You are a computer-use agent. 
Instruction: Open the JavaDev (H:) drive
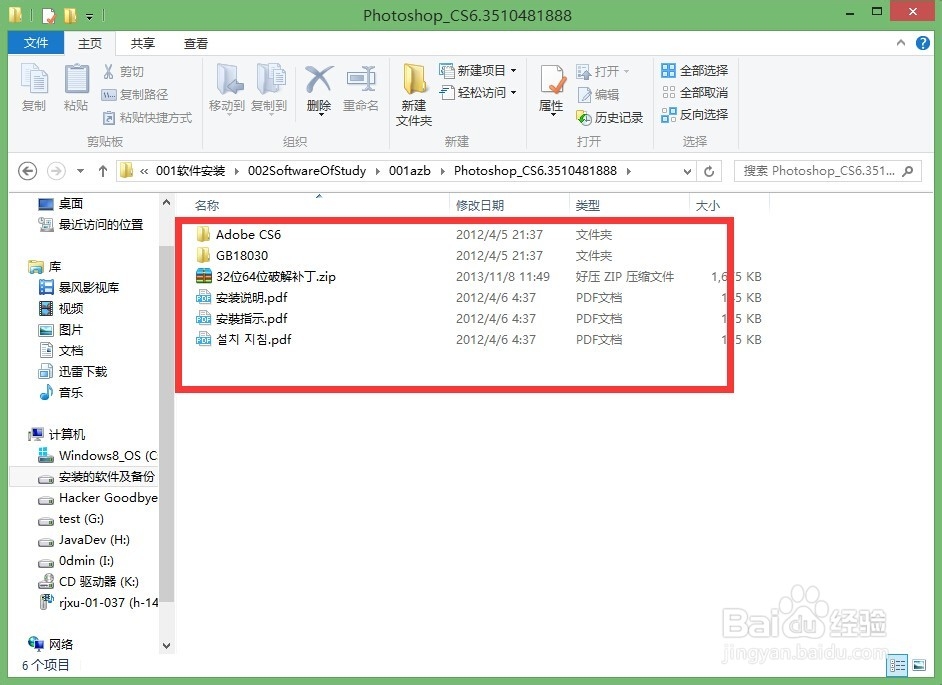(x=84, y=540)
